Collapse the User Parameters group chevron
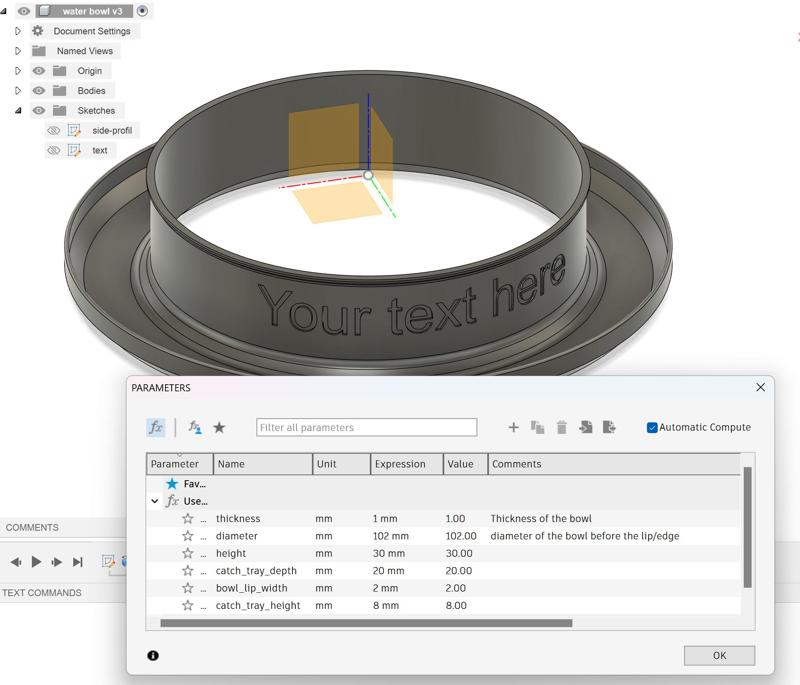The image size is (800, 685). point(155,501)
